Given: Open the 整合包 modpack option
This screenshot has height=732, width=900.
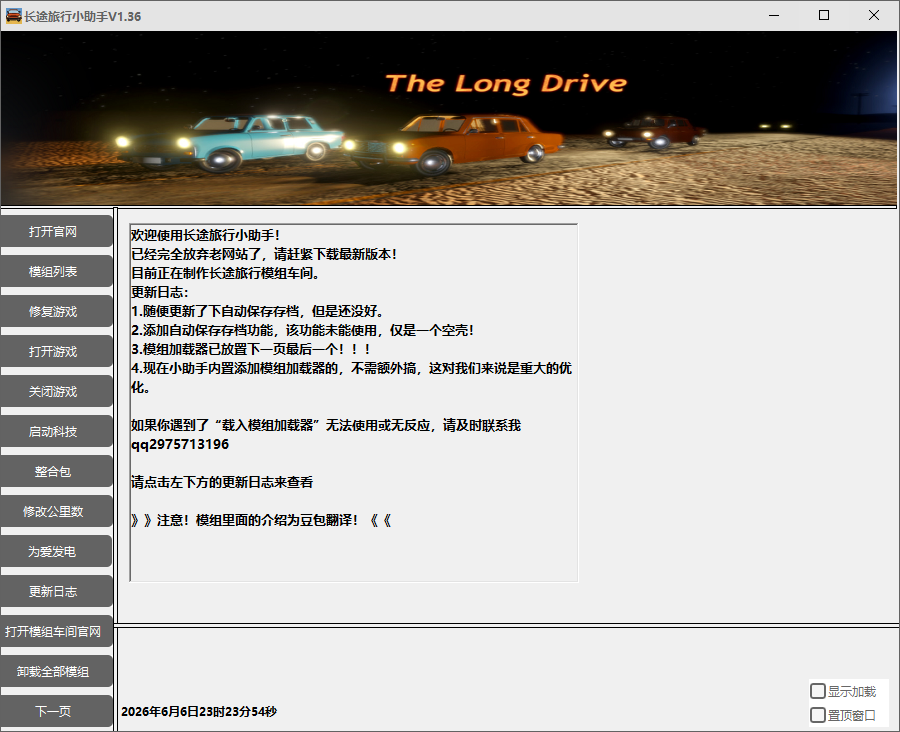Looking at the screenshot, I should click(x=56, y=471).
